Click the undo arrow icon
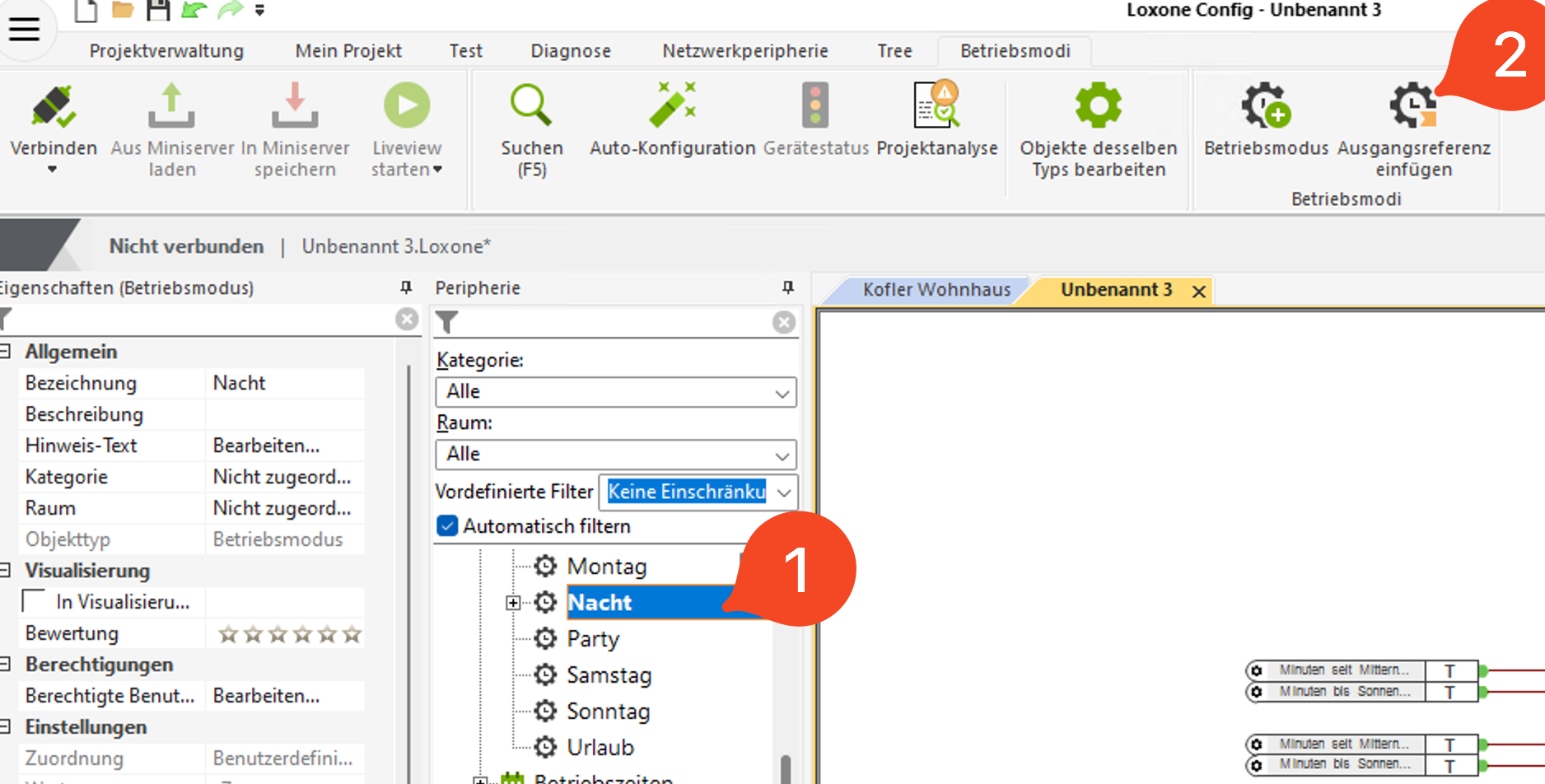This screenshot has width=1545, height=784. tap(194, 10)
